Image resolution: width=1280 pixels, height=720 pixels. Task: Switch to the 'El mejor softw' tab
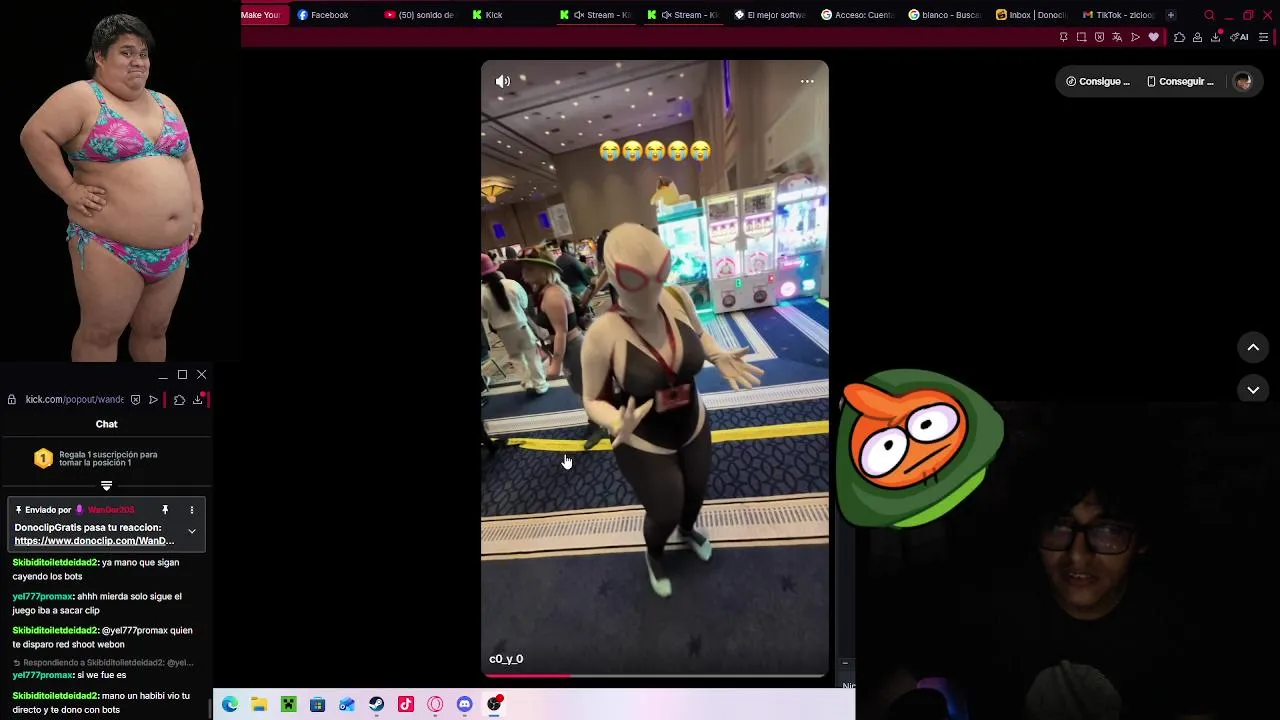[770, 15]
